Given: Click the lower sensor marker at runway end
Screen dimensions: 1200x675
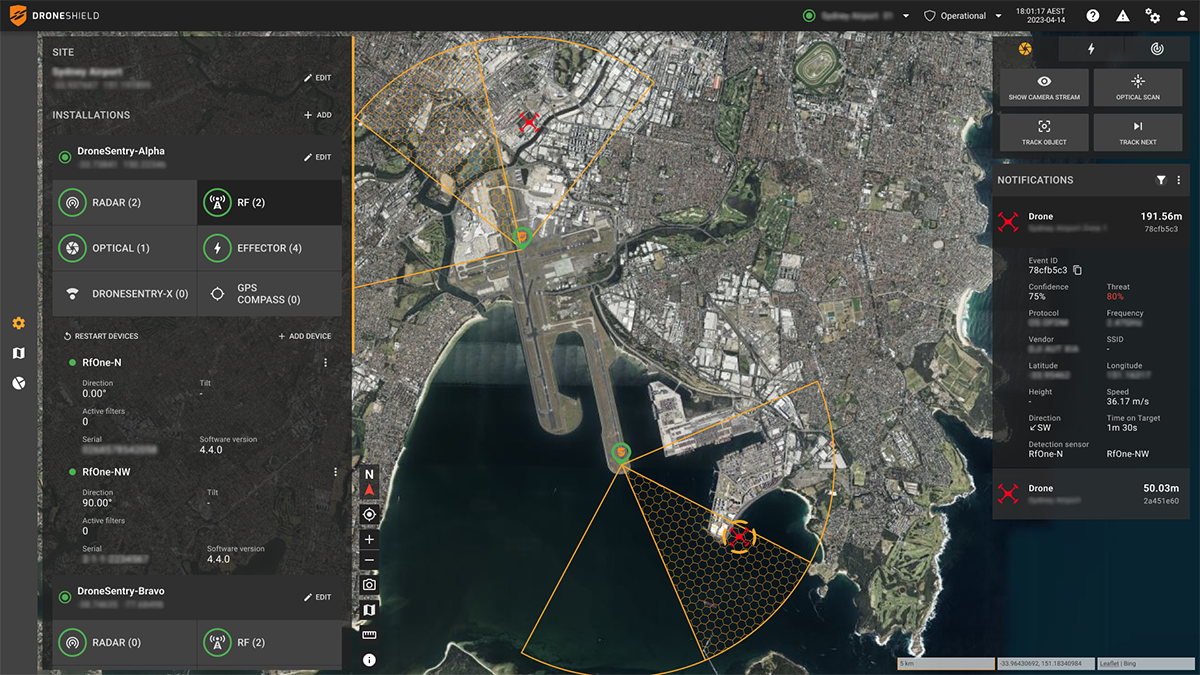Looking at the screenshot, I should (x=621, y=453).
